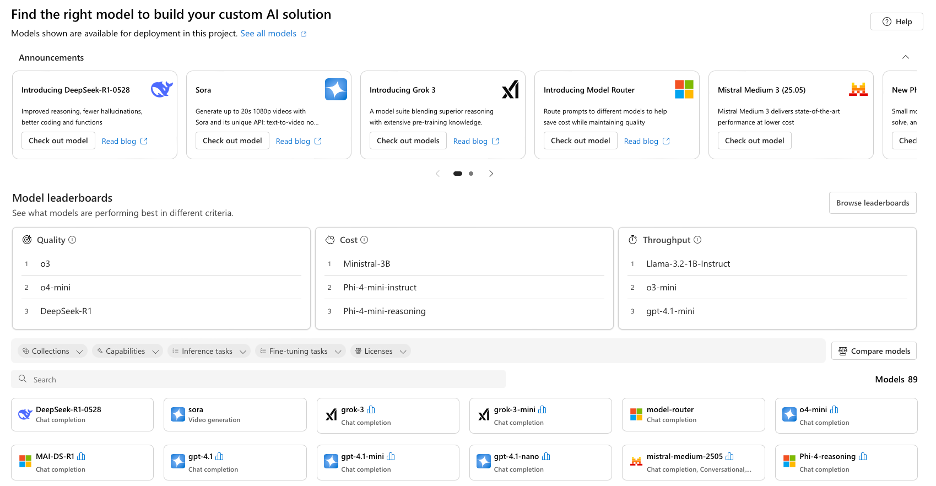The height and width of the screenshot is (486, 936).
Task: Click external link icon after See all models
Action: pos(303,34)
